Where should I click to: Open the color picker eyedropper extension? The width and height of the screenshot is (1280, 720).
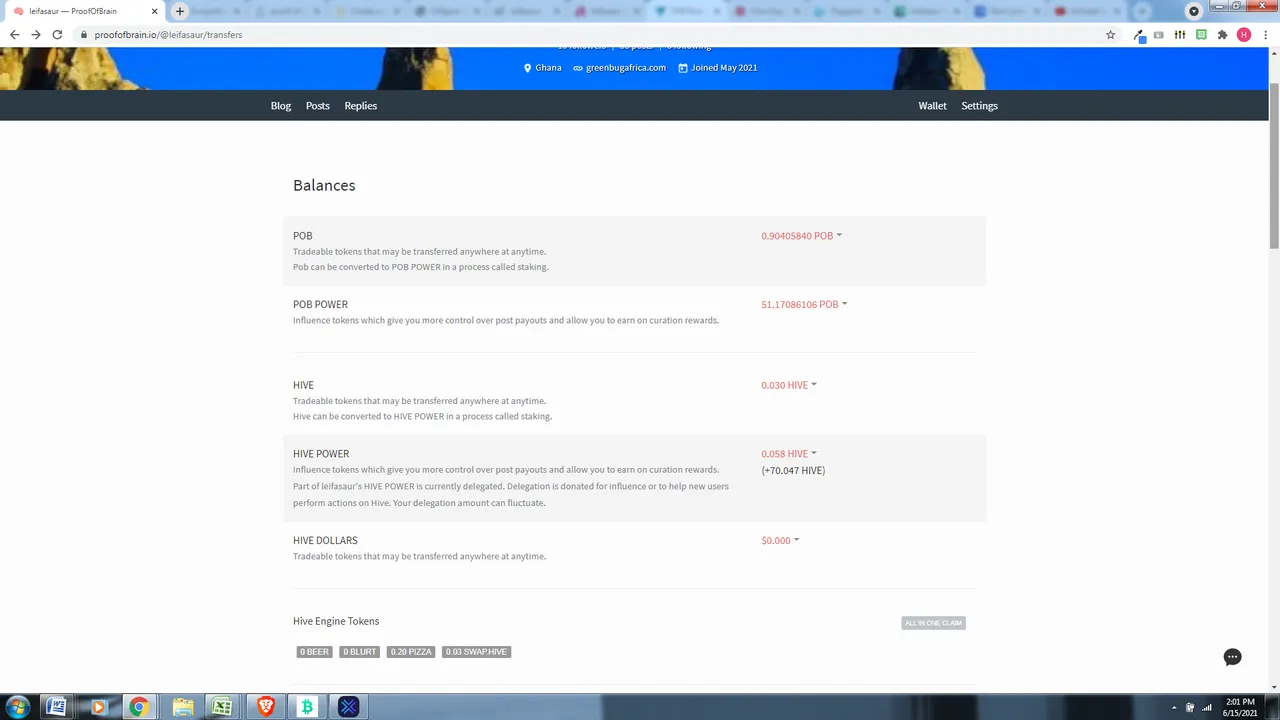(1139, 35)
